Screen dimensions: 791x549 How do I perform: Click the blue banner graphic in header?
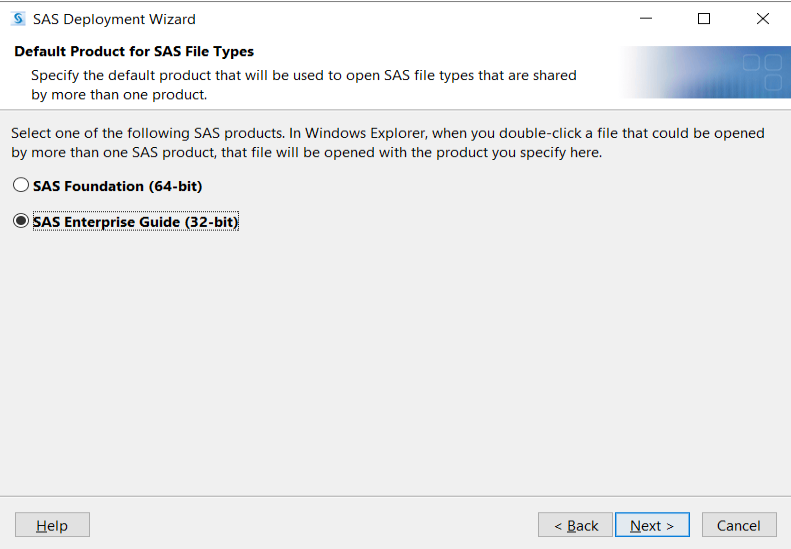coord(705,72)
